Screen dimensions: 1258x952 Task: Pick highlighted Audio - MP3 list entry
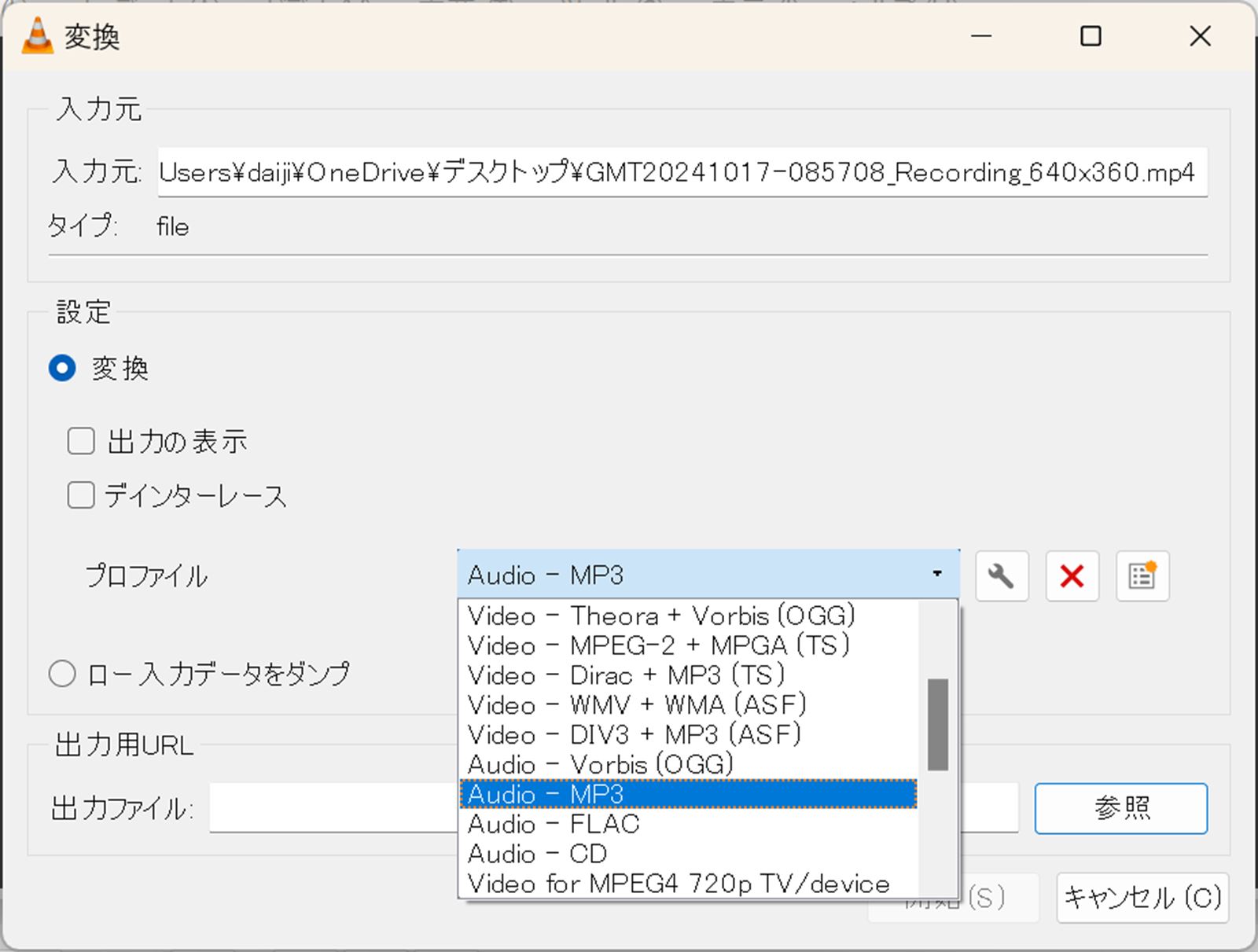coord(688,794)
